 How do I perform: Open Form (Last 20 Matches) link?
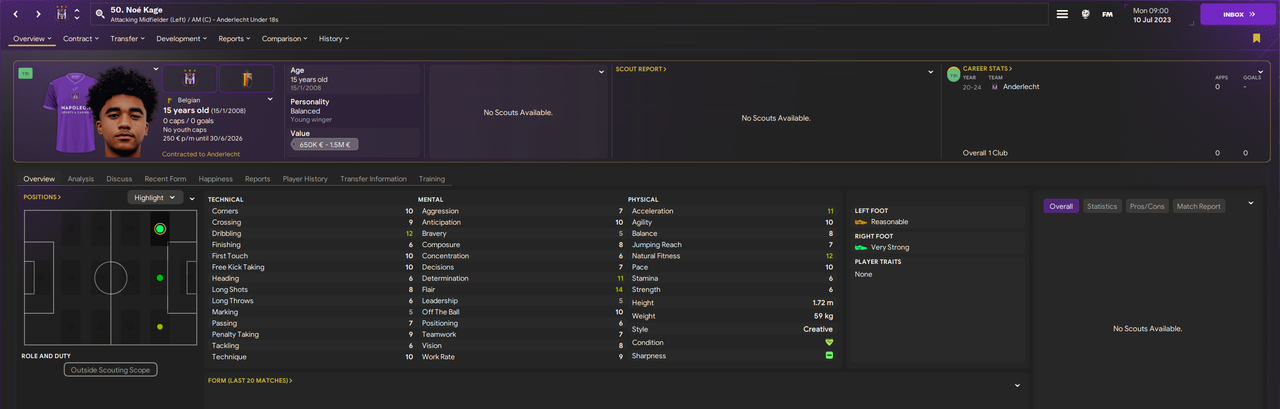tap(250, 380)
